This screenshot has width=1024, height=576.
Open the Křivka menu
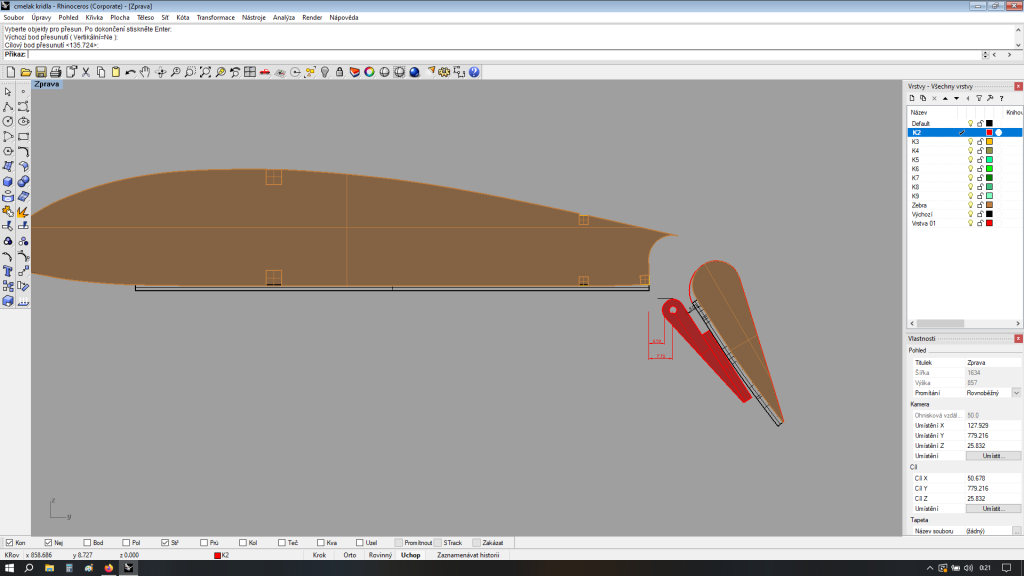[x=94, y=17]
